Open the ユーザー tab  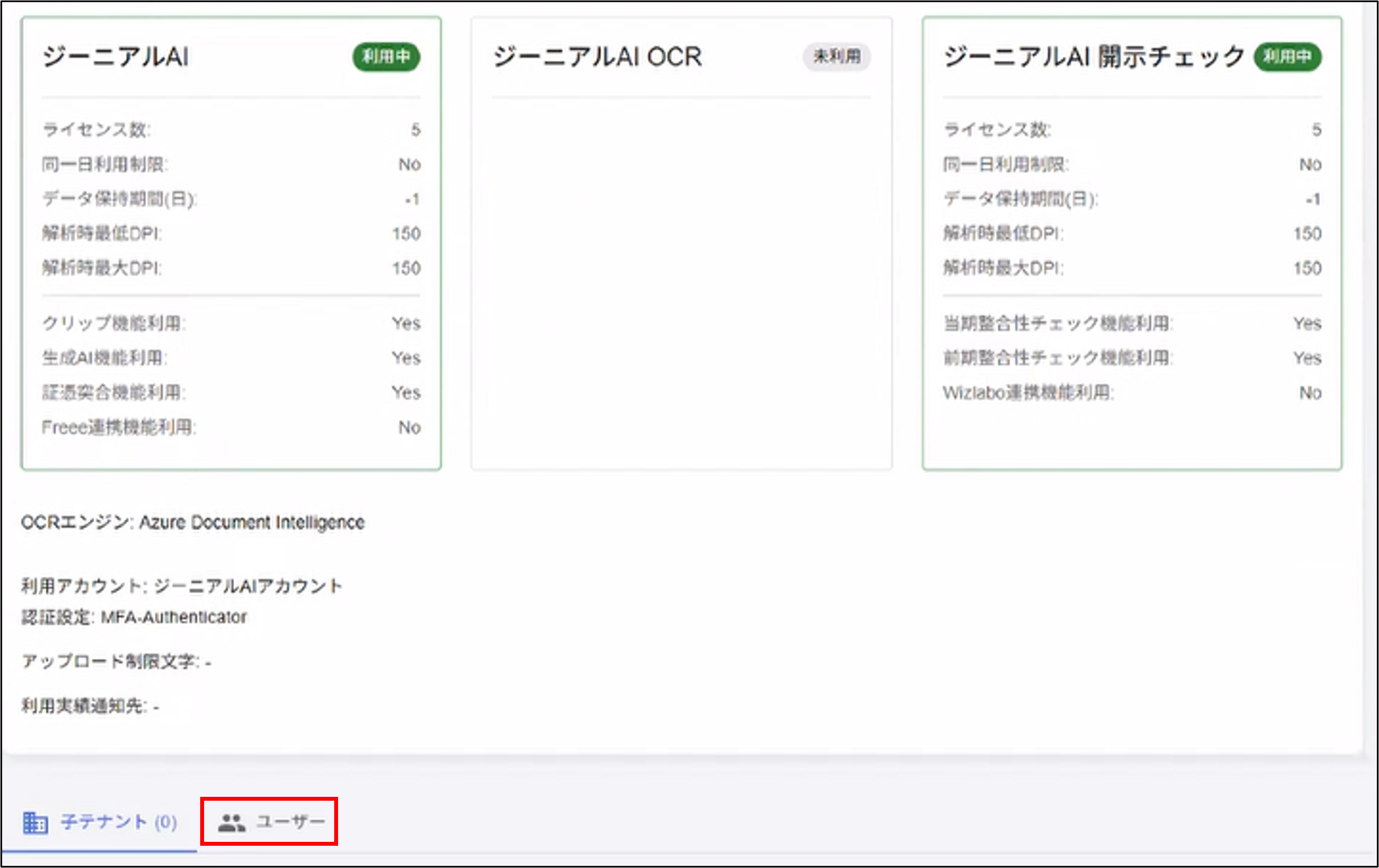tap(269, 822)
